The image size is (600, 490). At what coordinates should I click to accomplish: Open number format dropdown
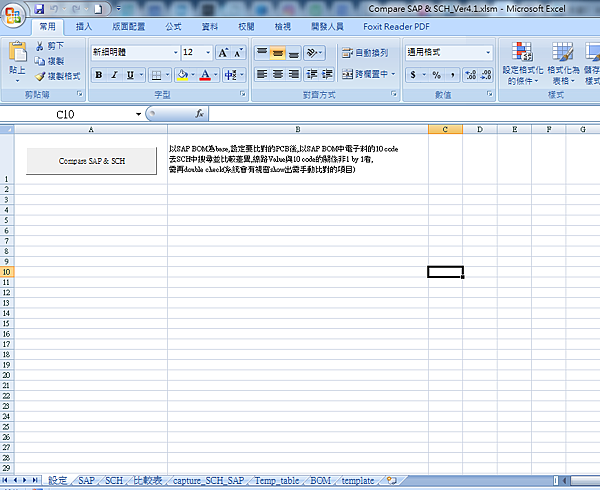(488, 52)
